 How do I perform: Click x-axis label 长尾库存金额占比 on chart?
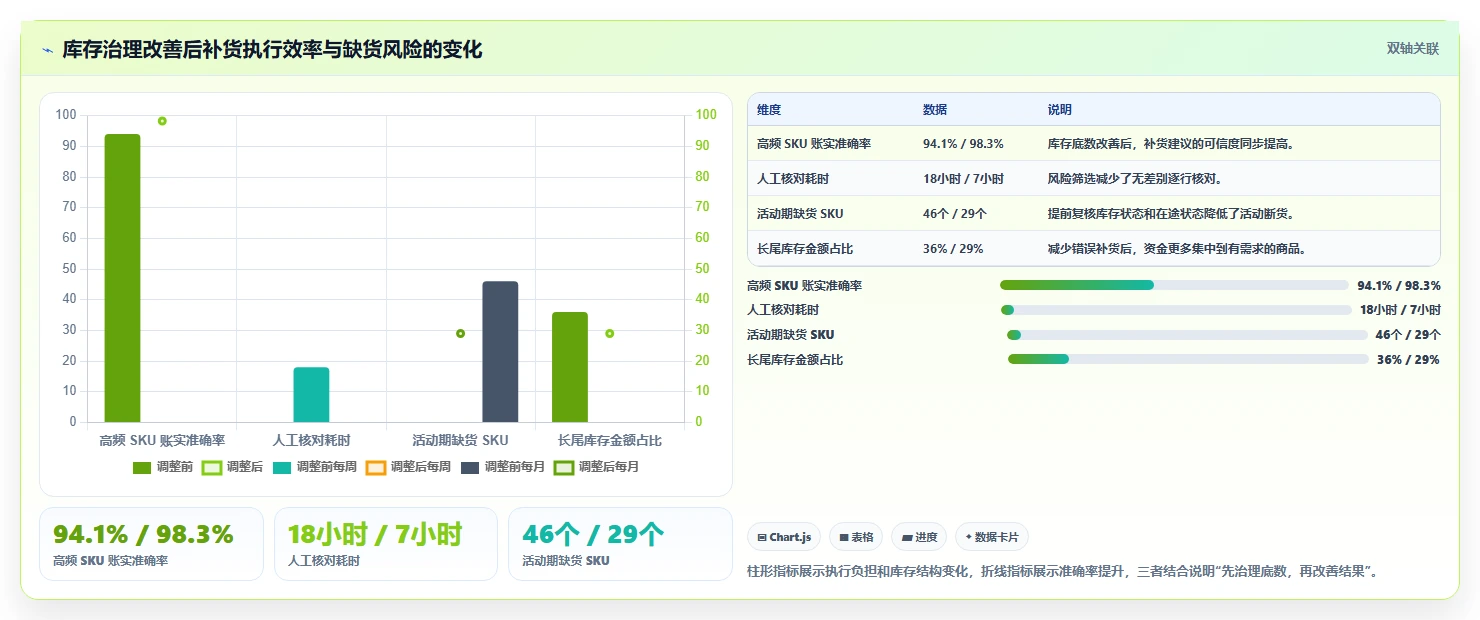pyautogui.click(x=609, y=440)
